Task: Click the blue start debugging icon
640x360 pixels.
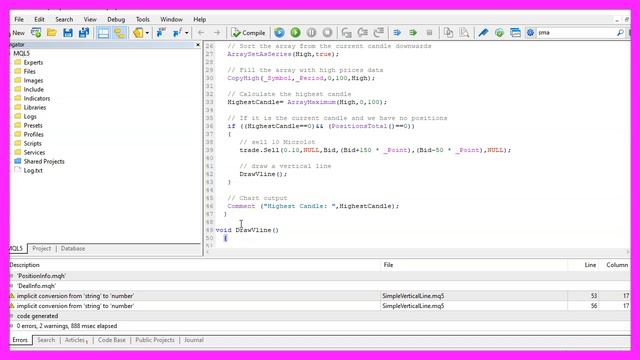Action: coord(279,33)
